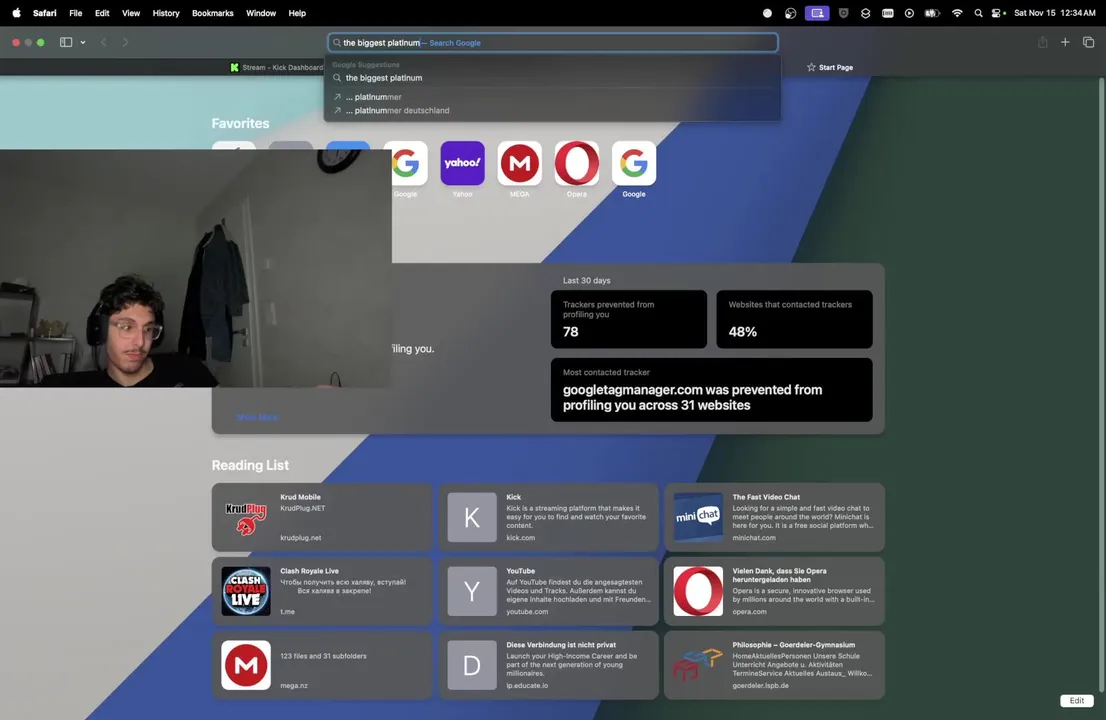Open Yahoo favorite
This screenshot has height=720, width=1106.
462,163
